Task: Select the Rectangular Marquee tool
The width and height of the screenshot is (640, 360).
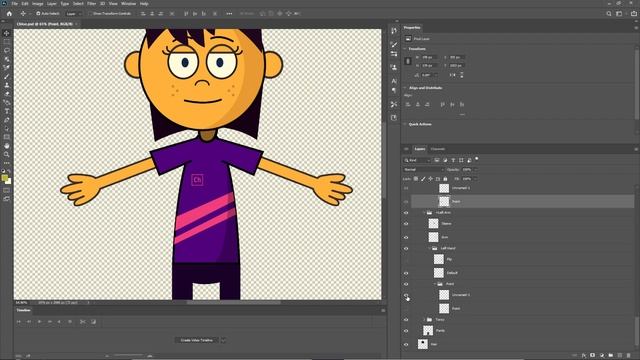Action: 6,42
